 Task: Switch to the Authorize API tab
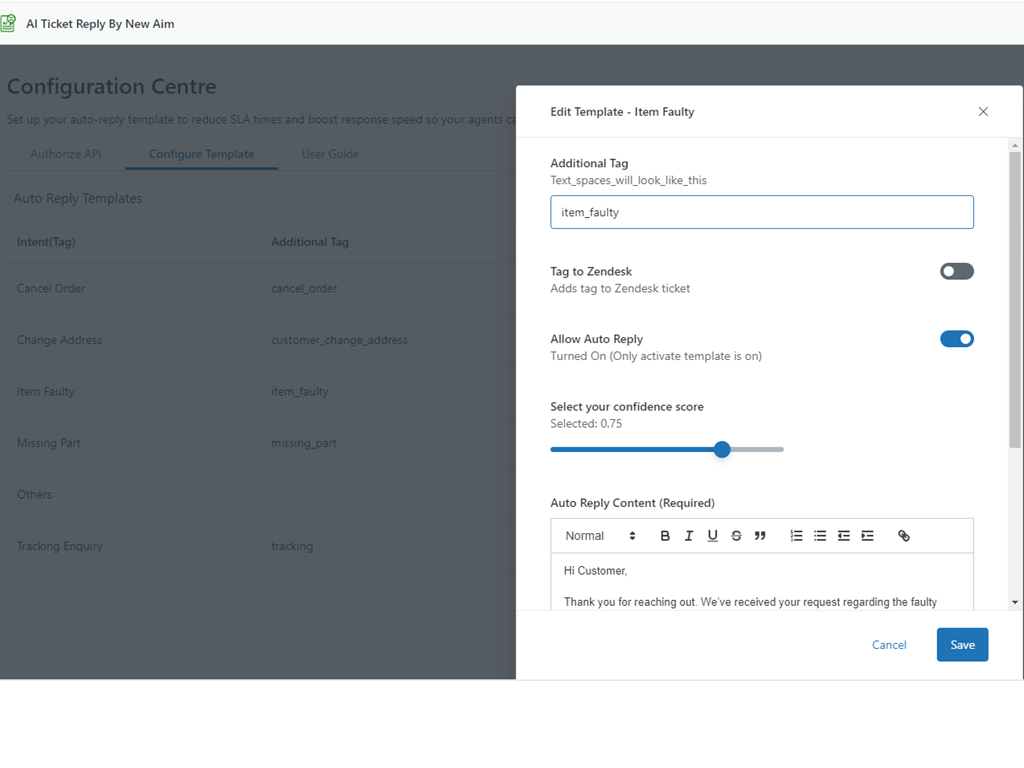[x=66, y=154]
